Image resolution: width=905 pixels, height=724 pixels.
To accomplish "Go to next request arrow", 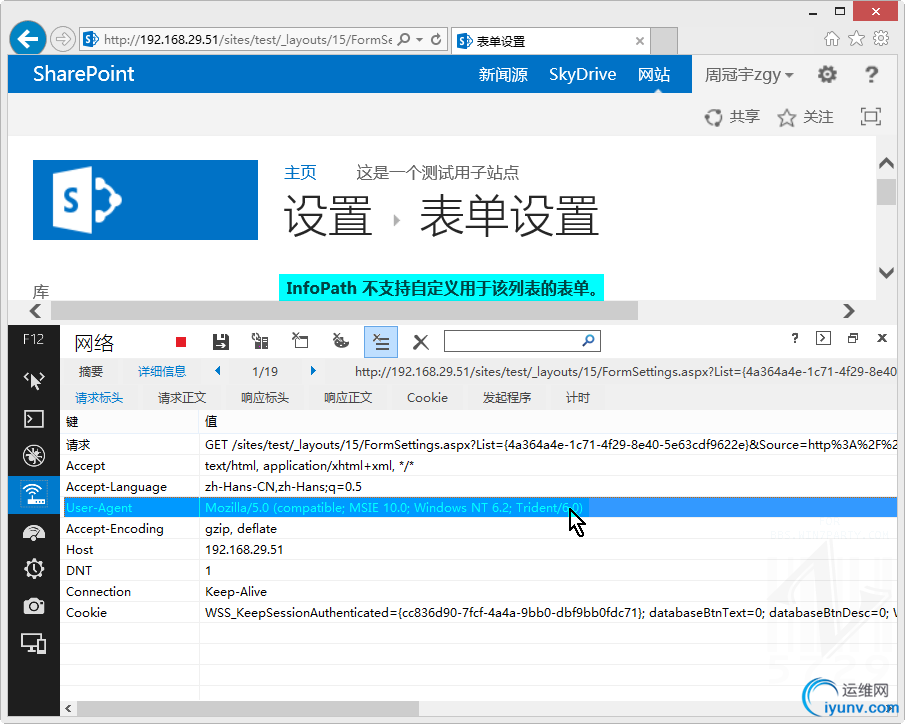I will tap(313, 371).
